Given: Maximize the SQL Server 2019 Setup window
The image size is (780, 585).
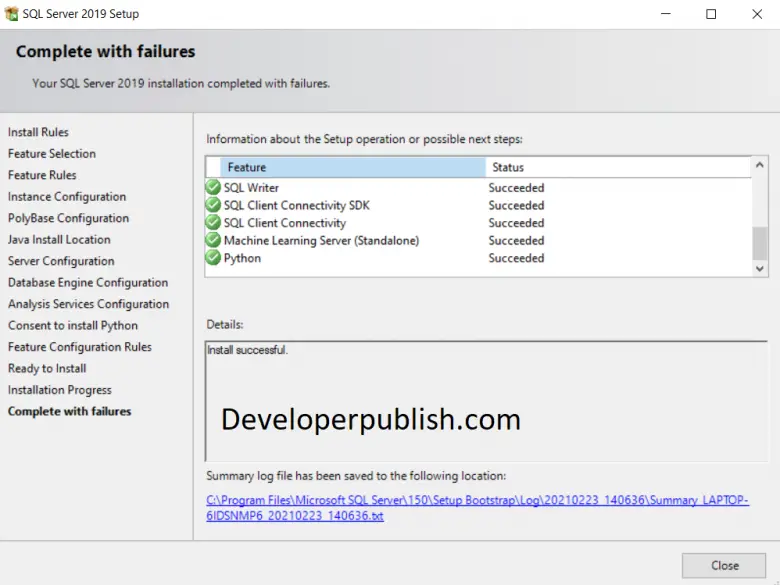Looking at the screenshot, I should click(x=711, y=14).
